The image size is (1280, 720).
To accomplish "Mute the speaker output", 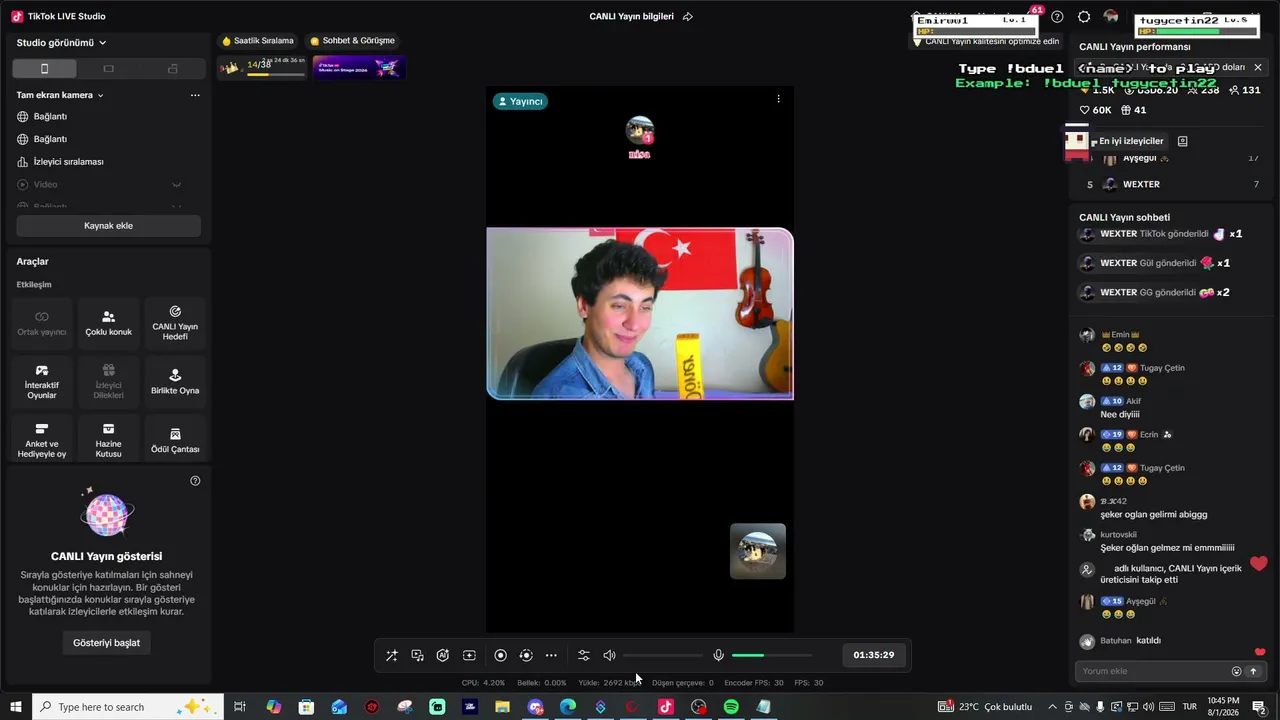I will 610,655.
